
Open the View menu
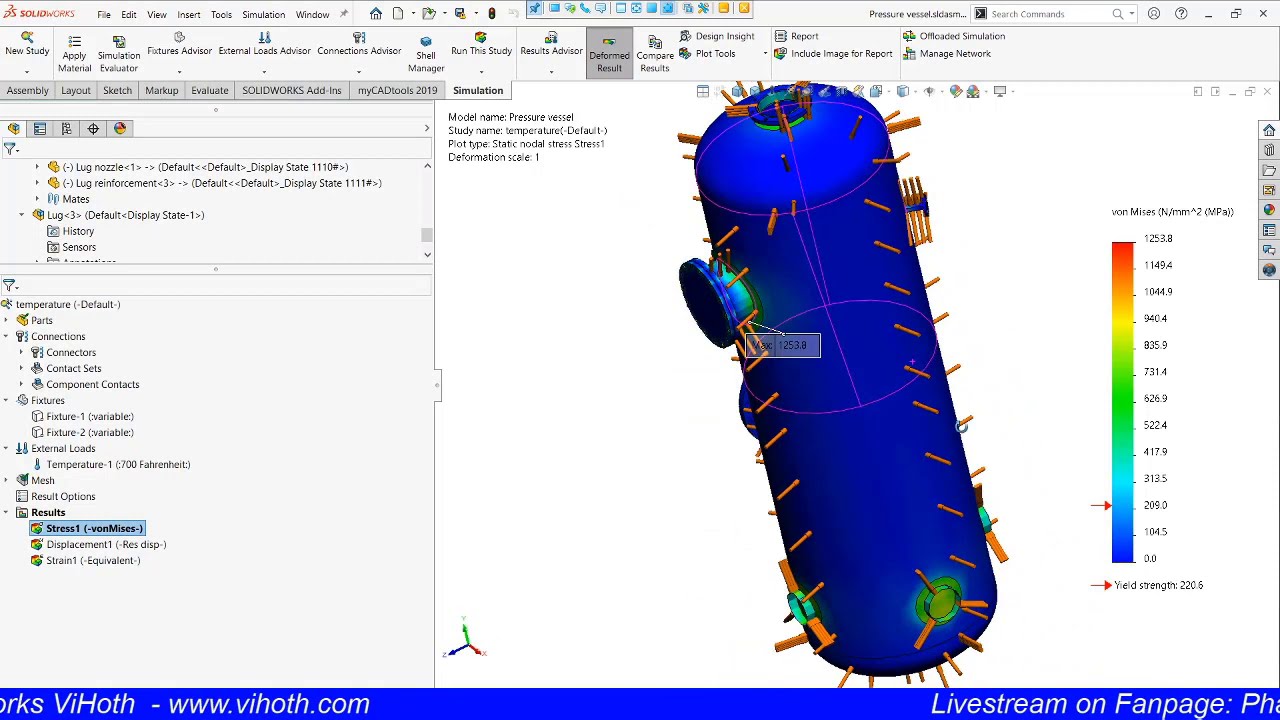tap(157, 14)
